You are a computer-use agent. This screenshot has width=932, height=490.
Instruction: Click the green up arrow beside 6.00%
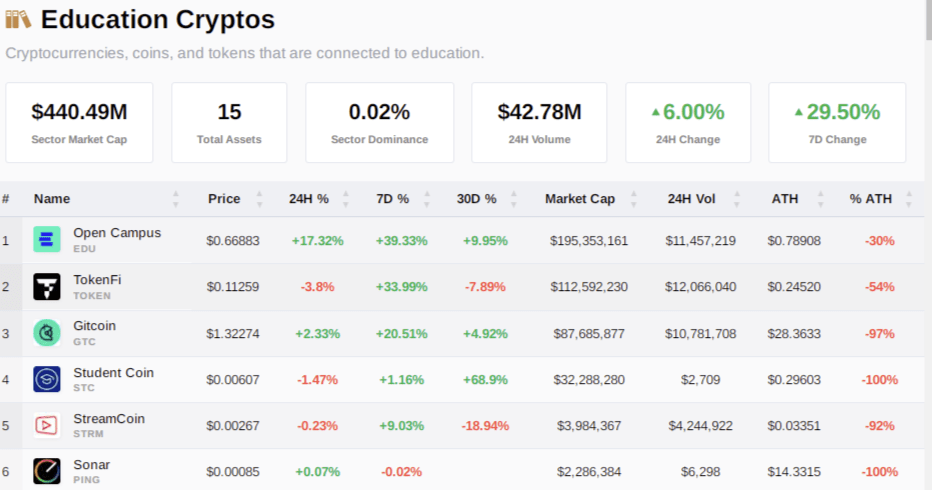click(656, 112)
